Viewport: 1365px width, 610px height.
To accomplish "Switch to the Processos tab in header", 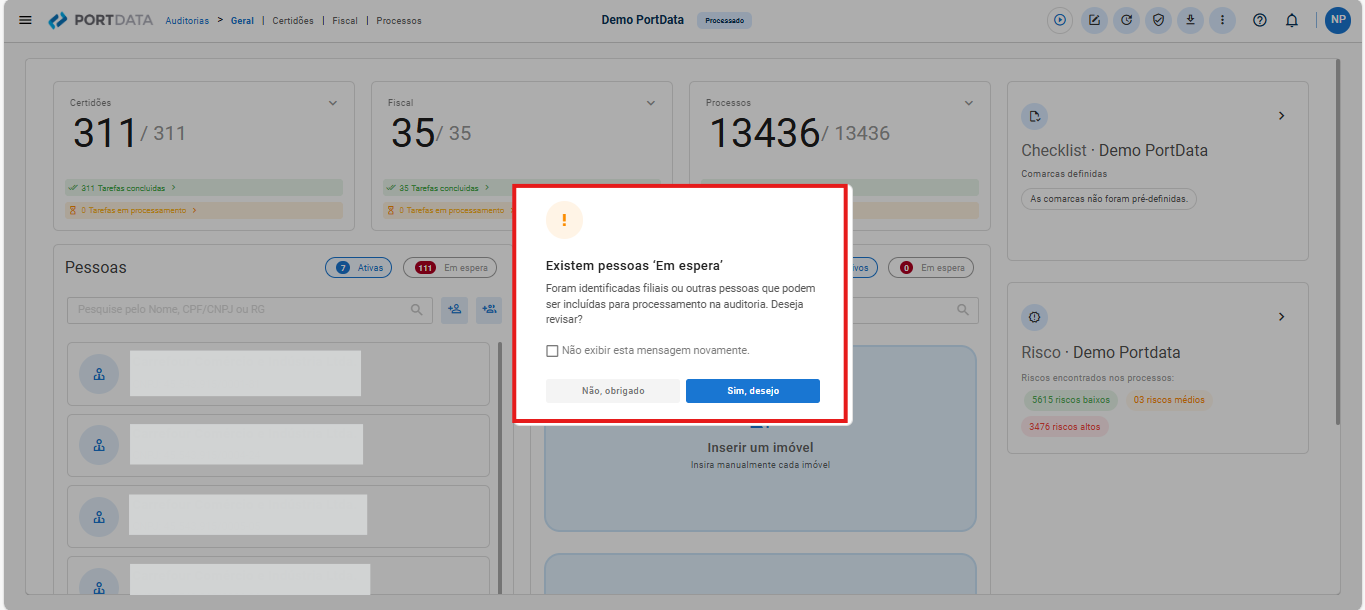I will (399, 21).
